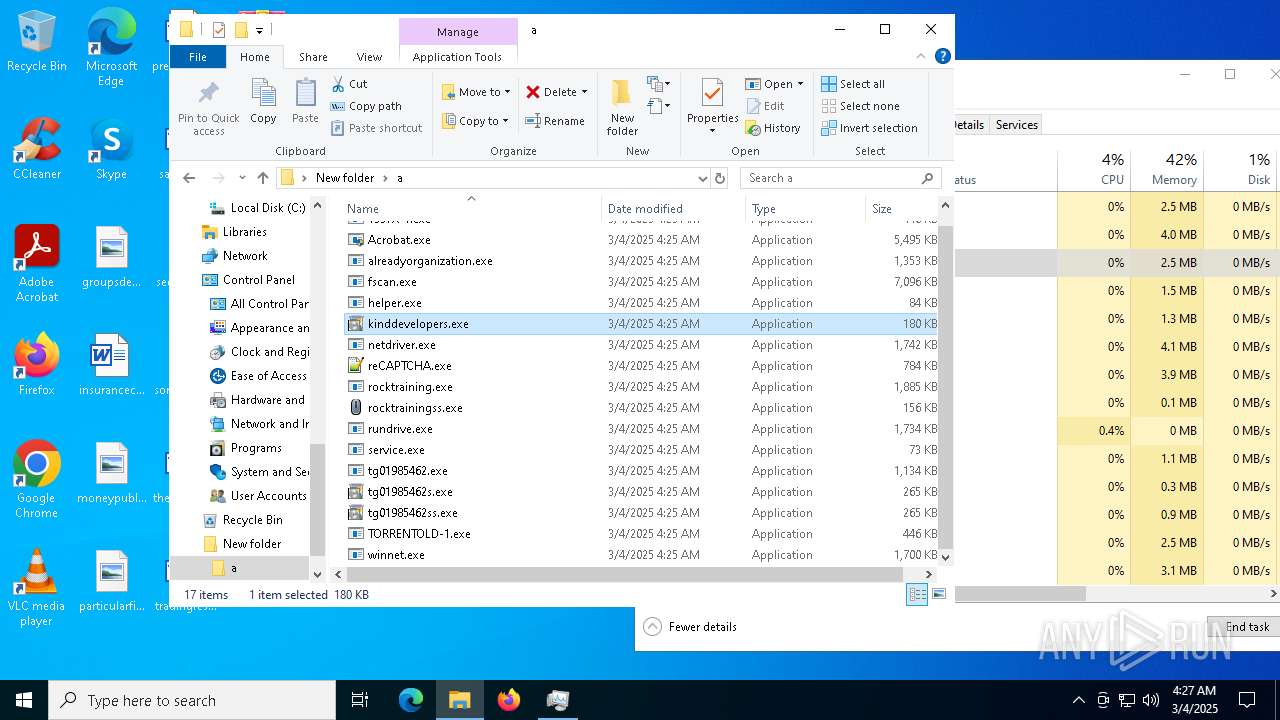This screenshot has height=720, width=1280.
Task: Open recent locations dropdown
Action: pyautogui.click(x=242, y=178)
